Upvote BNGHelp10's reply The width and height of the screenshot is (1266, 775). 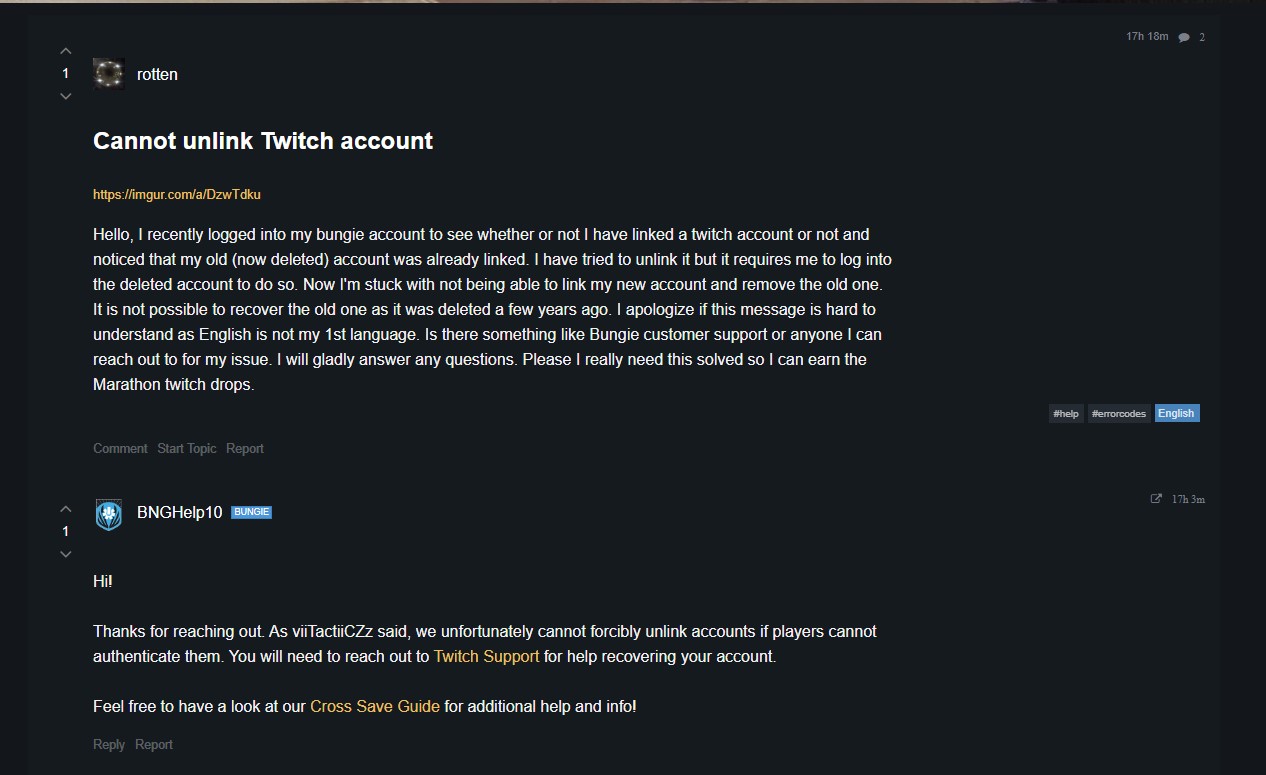[x=66, y=509]
